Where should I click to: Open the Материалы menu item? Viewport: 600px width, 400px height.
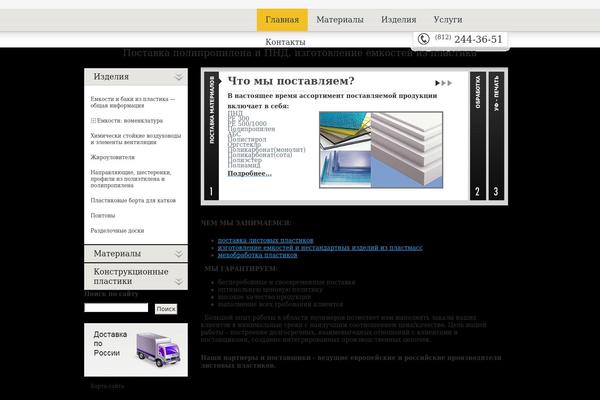tap(340, 20)
